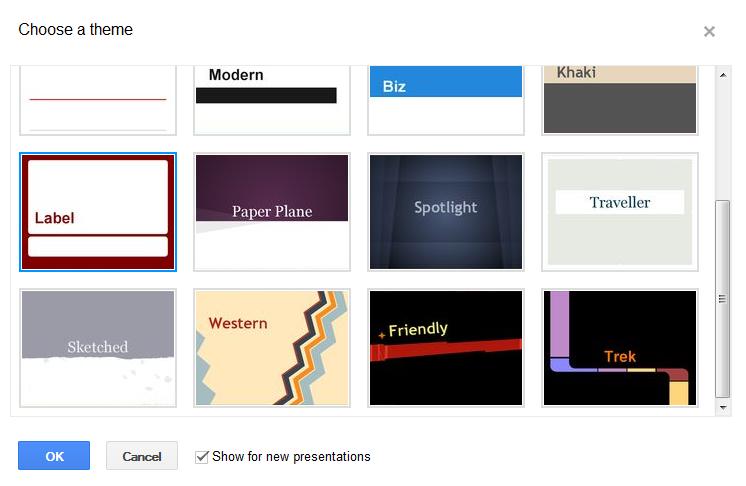Select the red-line theme thumbnail
This screenshot has height=486, width=746.
click(x=98, y=98)
